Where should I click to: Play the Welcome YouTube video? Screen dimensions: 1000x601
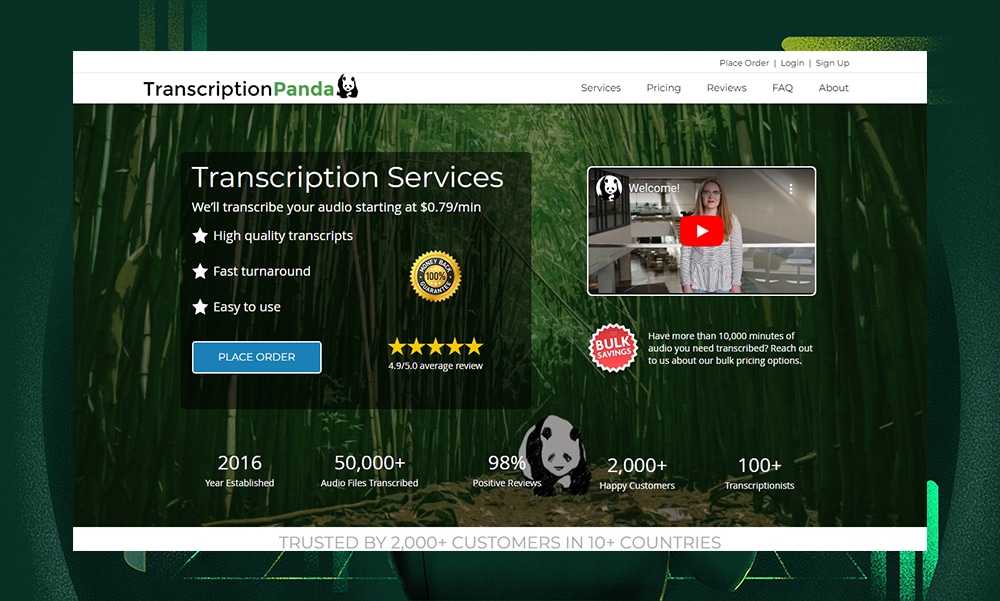(701, 231)
